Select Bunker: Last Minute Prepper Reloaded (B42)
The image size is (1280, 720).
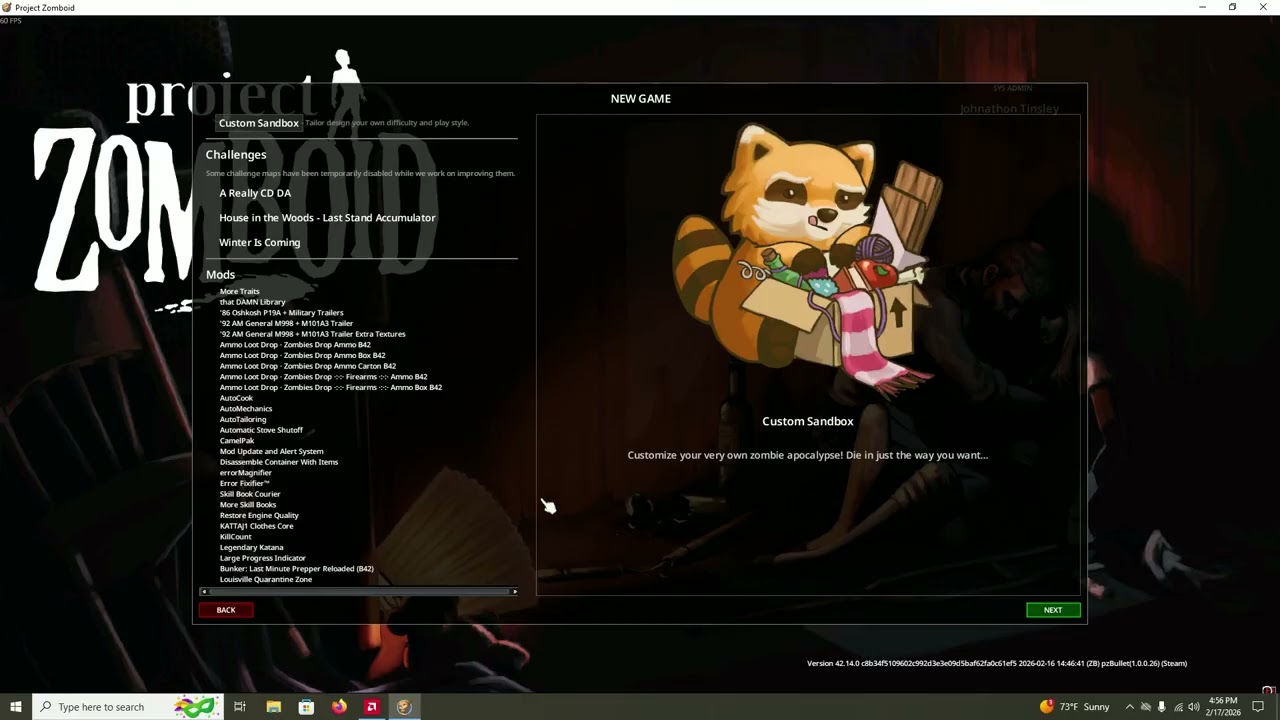click(296, 569)
